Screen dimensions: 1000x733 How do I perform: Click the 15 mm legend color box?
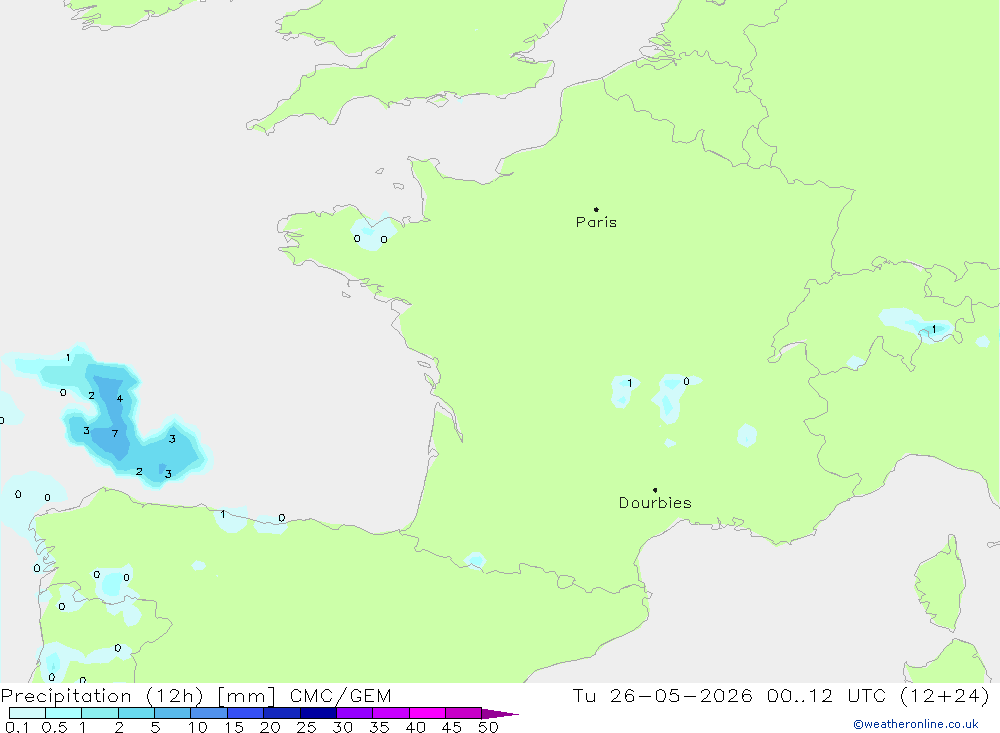[245, 713]
